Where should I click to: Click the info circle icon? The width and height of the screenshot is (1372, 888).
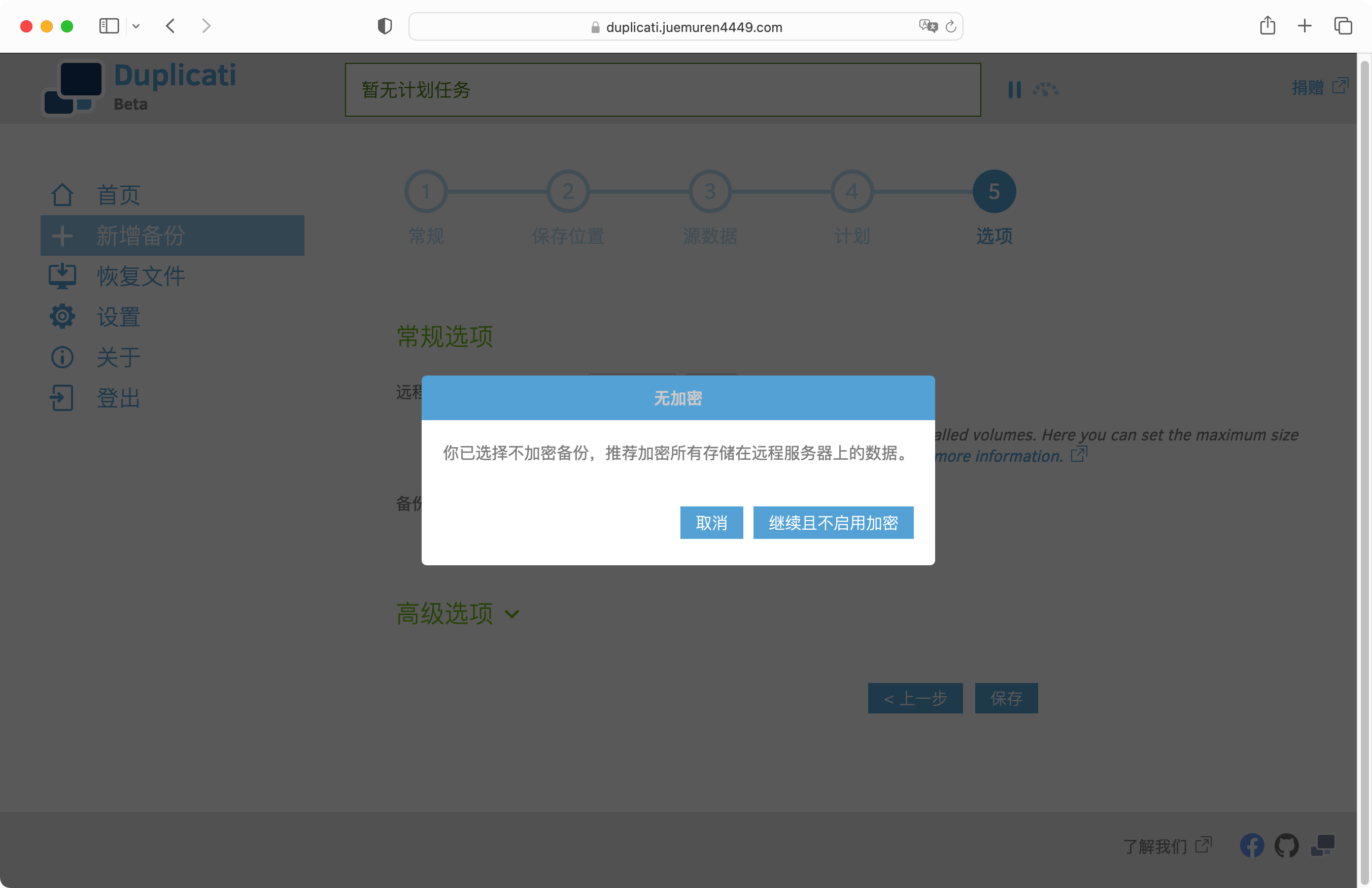point(62,357)
